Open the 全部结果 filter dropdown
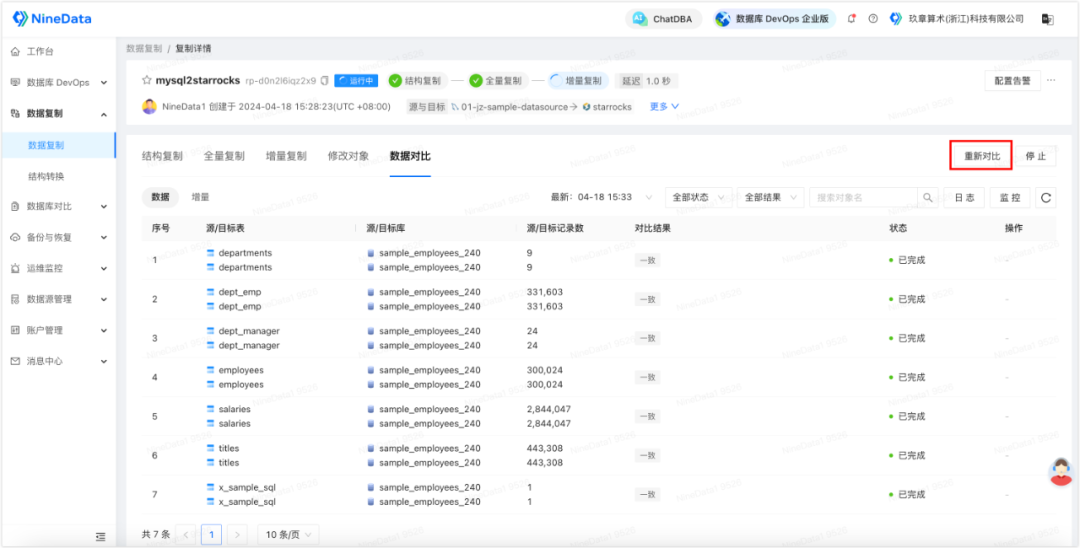 771,198
